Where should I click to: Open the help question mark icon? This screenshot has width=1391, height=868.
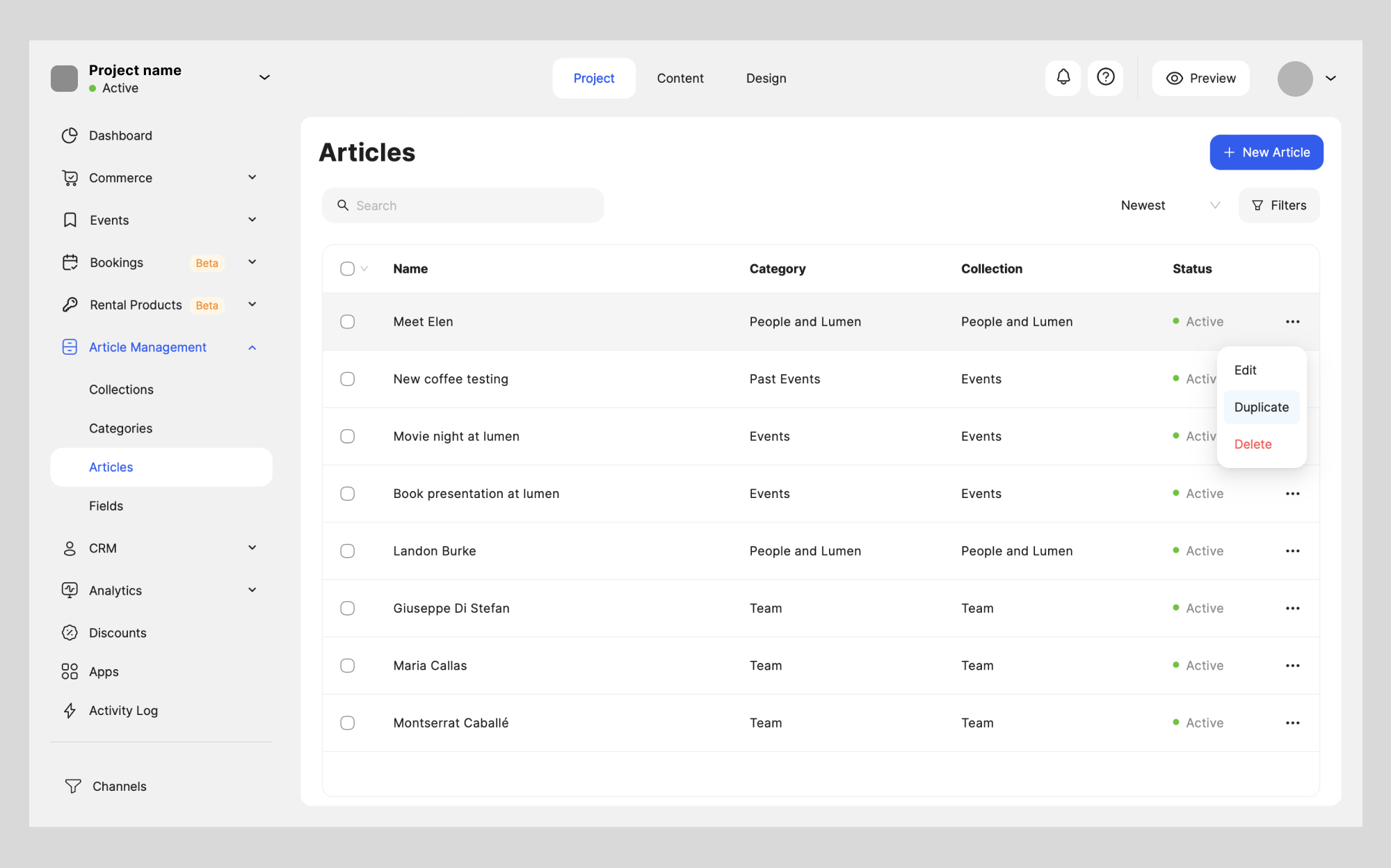point(1105,78)
